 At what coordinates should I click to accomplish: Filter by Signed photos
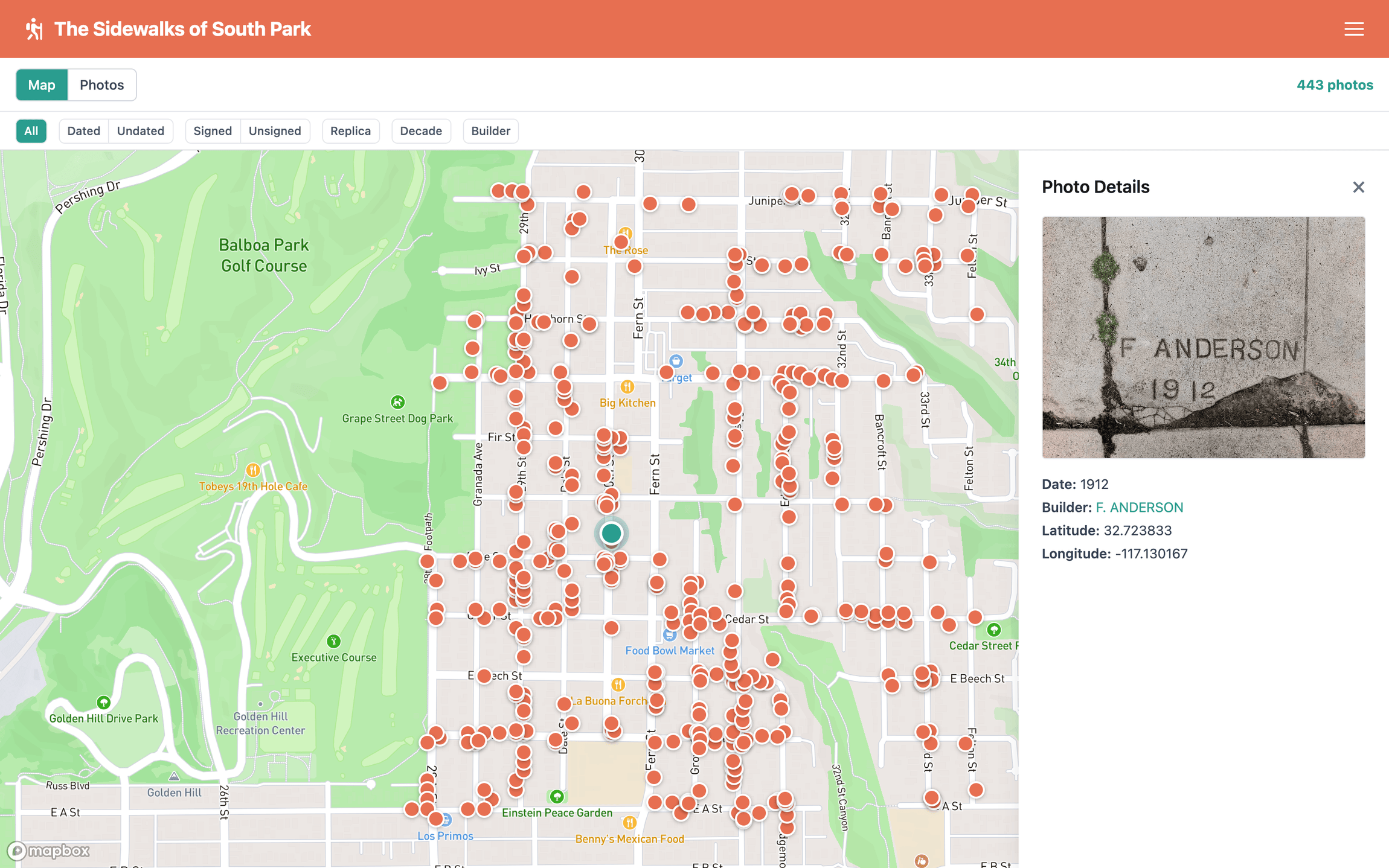tap(213, 131)
